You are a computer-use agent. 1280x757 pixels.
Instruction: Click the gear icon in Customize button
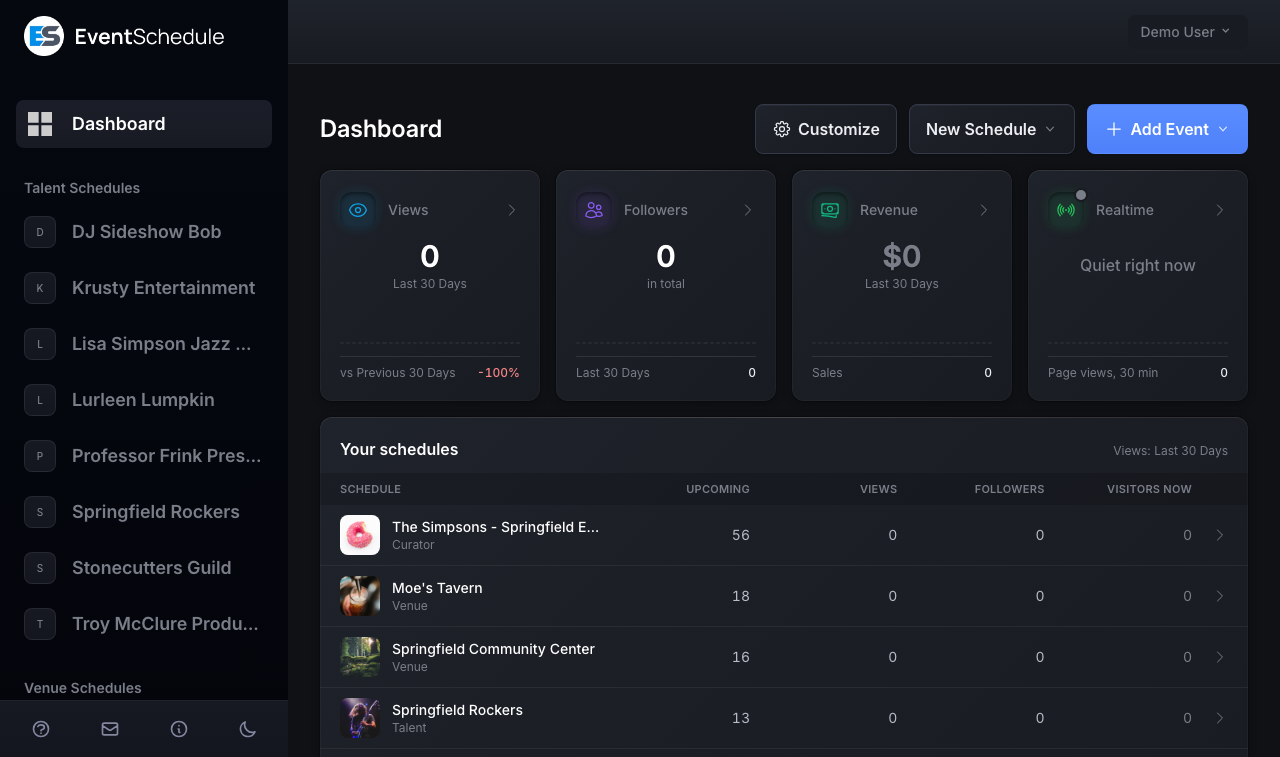[782, 129]
